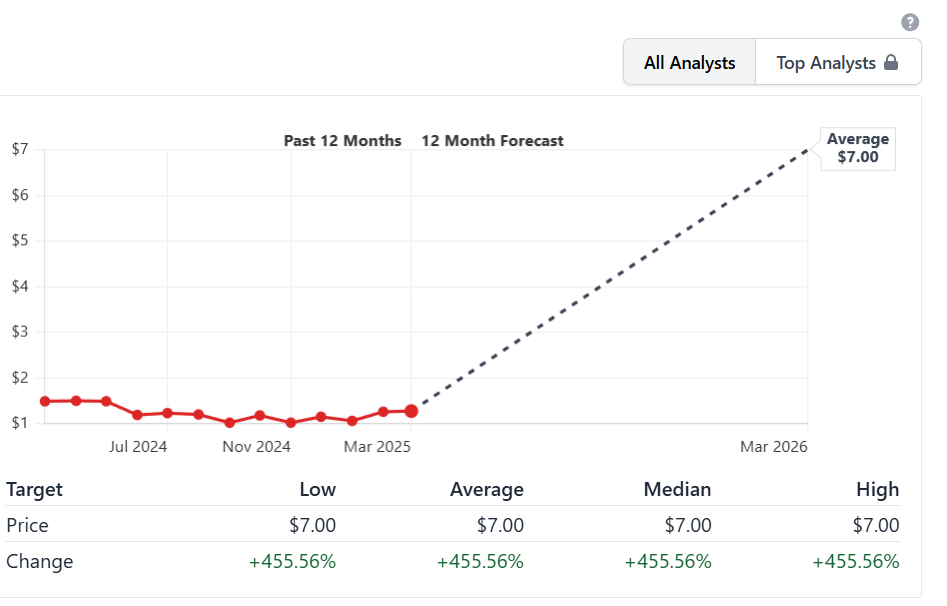Click the Jul 2024 axis label

pos(138,447)
